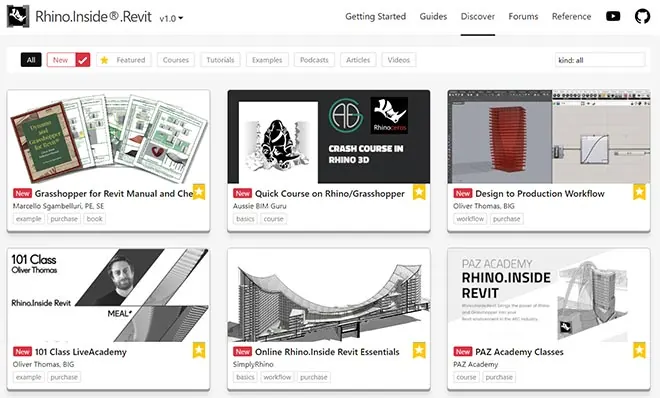
Task: Toggle the Examples filter
Action: pos(267,60)
